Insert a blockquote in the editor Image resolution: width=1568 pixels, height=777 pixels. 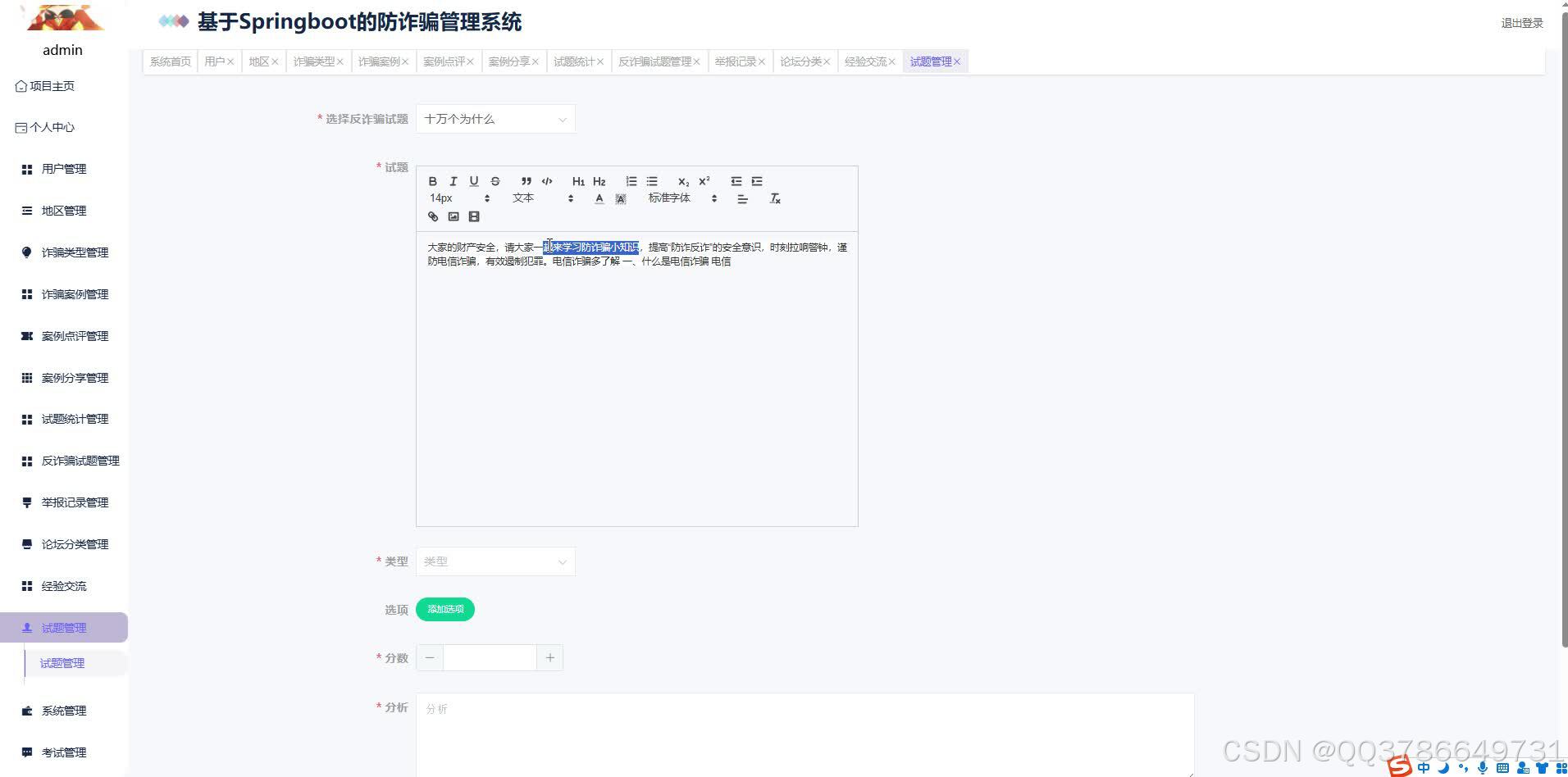click(x=526, y=181)
